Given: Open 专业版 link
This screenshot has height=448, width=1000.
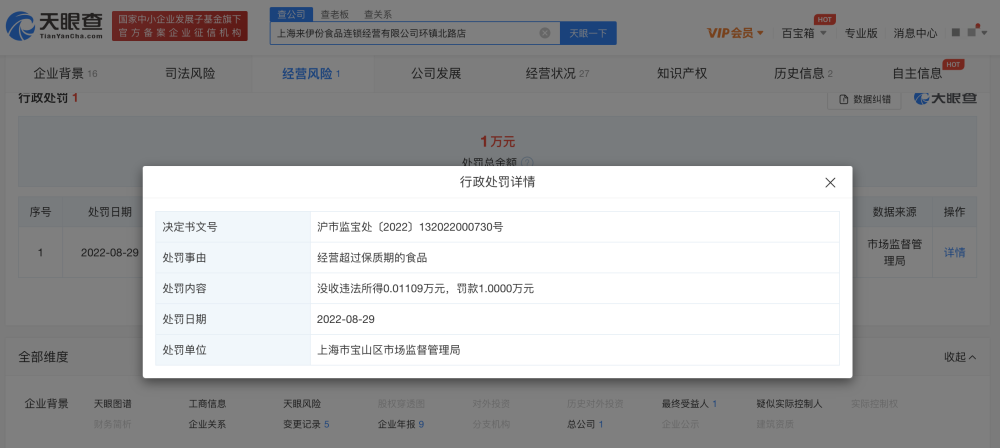Looking at the screenshot, I should (861, 33).
